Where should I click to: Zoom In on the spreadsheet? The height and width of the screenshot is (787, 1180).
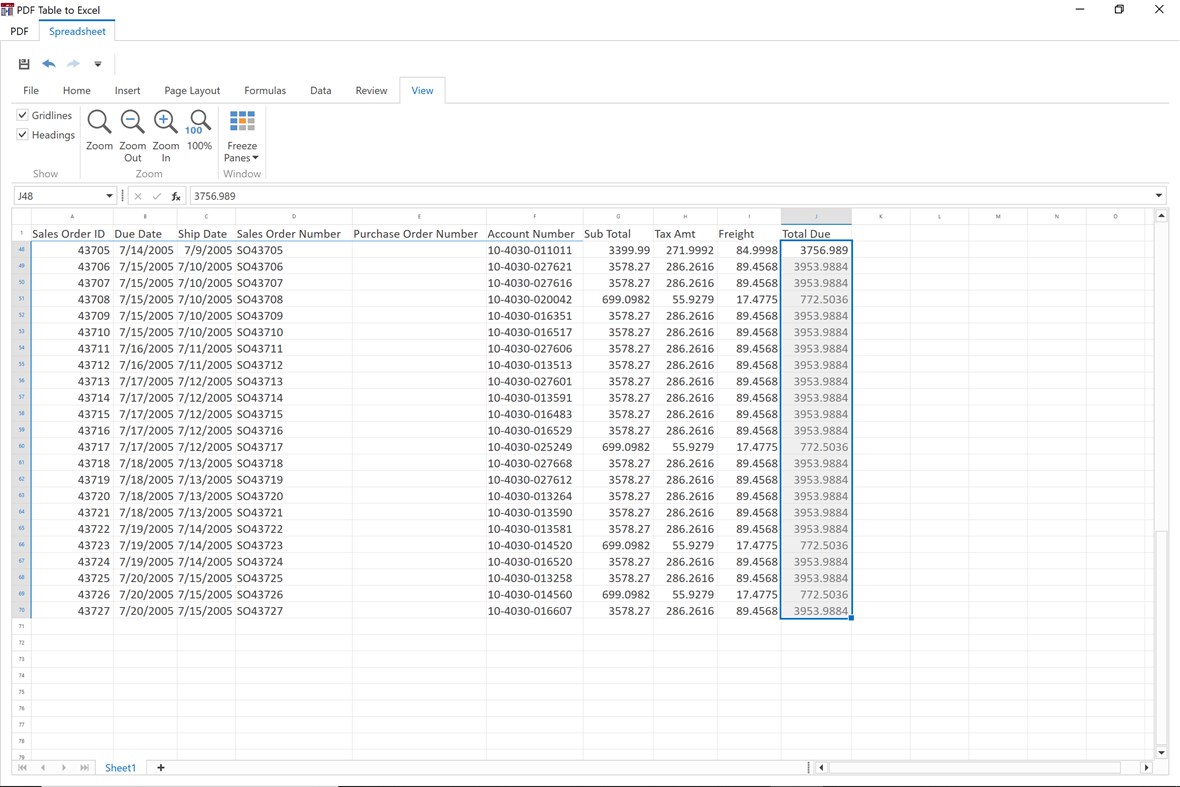click(166, 136)
